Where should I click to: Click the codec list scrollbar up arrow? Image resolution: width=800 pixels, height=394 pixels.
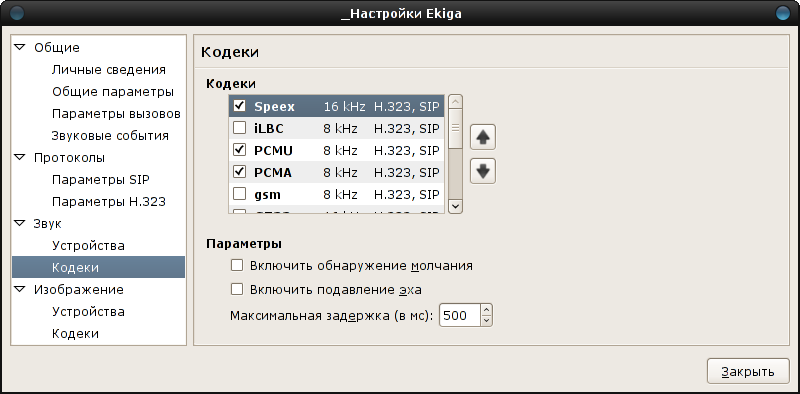coord(456,102)
